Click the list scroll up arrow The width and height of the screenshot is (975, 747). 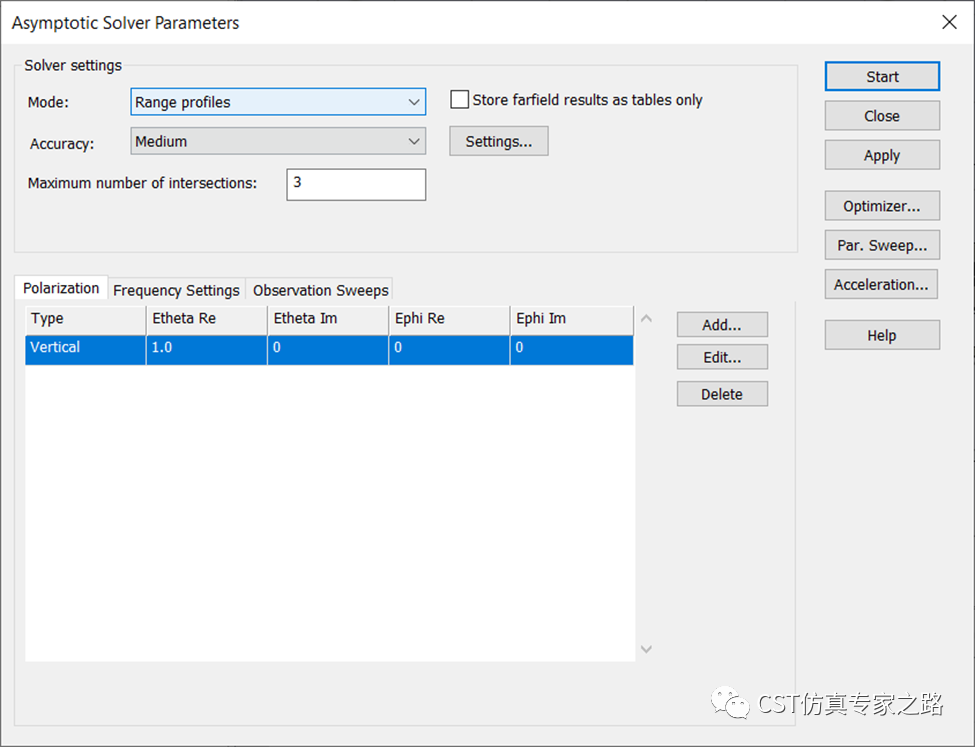tap(647, 318)
